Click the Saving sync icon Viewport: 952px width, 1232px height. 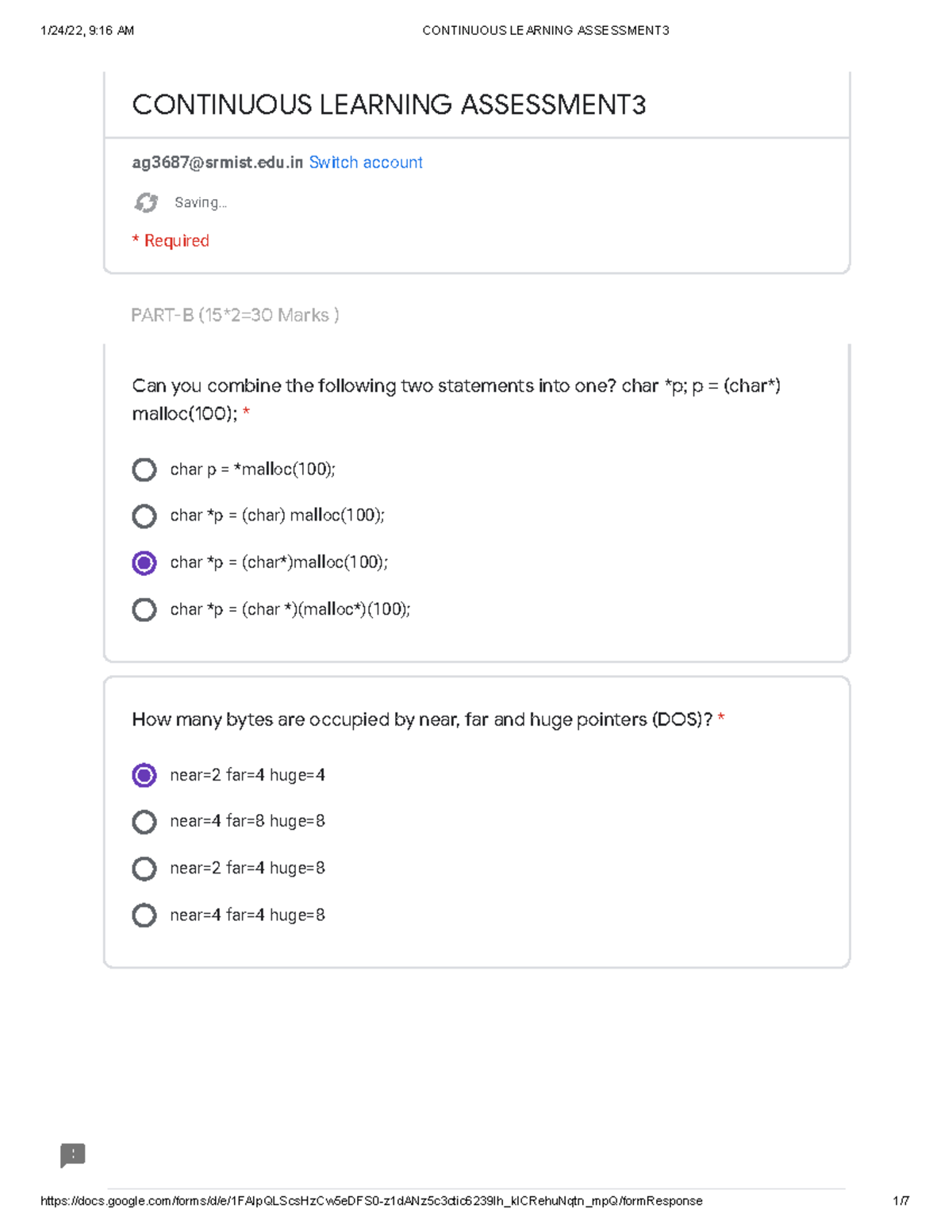click(x=146, y=203)
